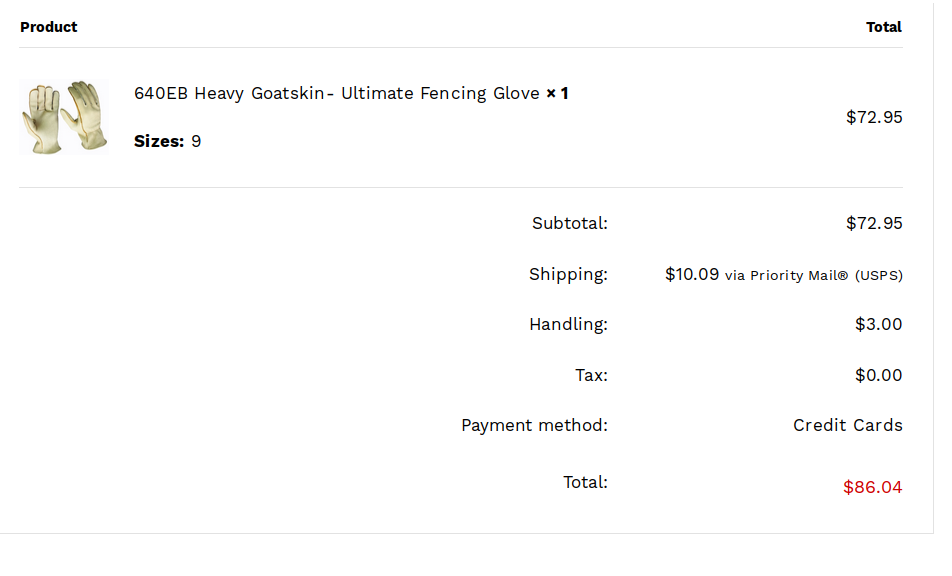
Task: Select the $0.00 tax amount
Action: pos(879,375)
